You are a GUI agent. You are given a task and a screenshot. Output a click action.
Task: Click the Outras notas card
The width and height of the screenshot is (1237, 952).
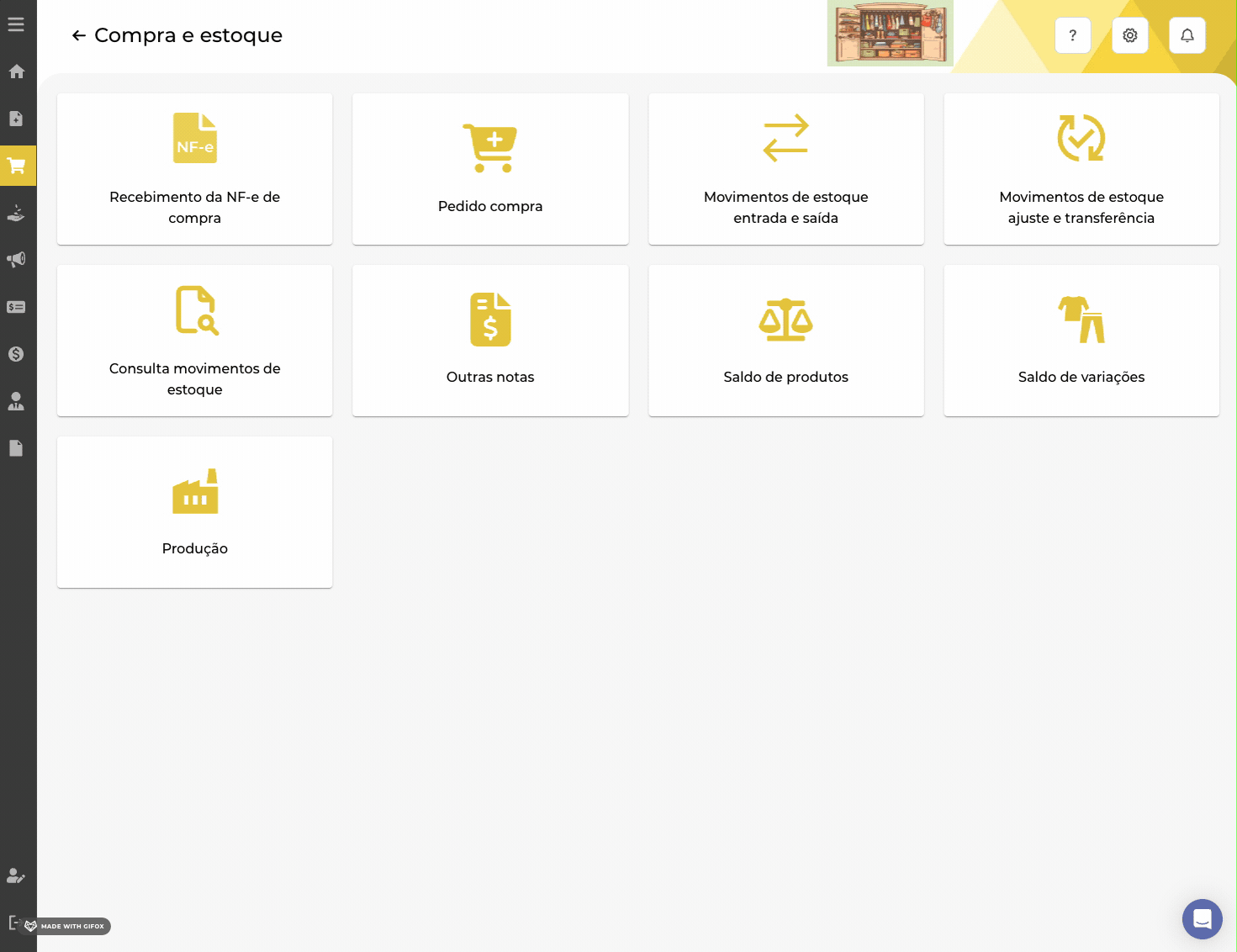(x=490, y=341)
